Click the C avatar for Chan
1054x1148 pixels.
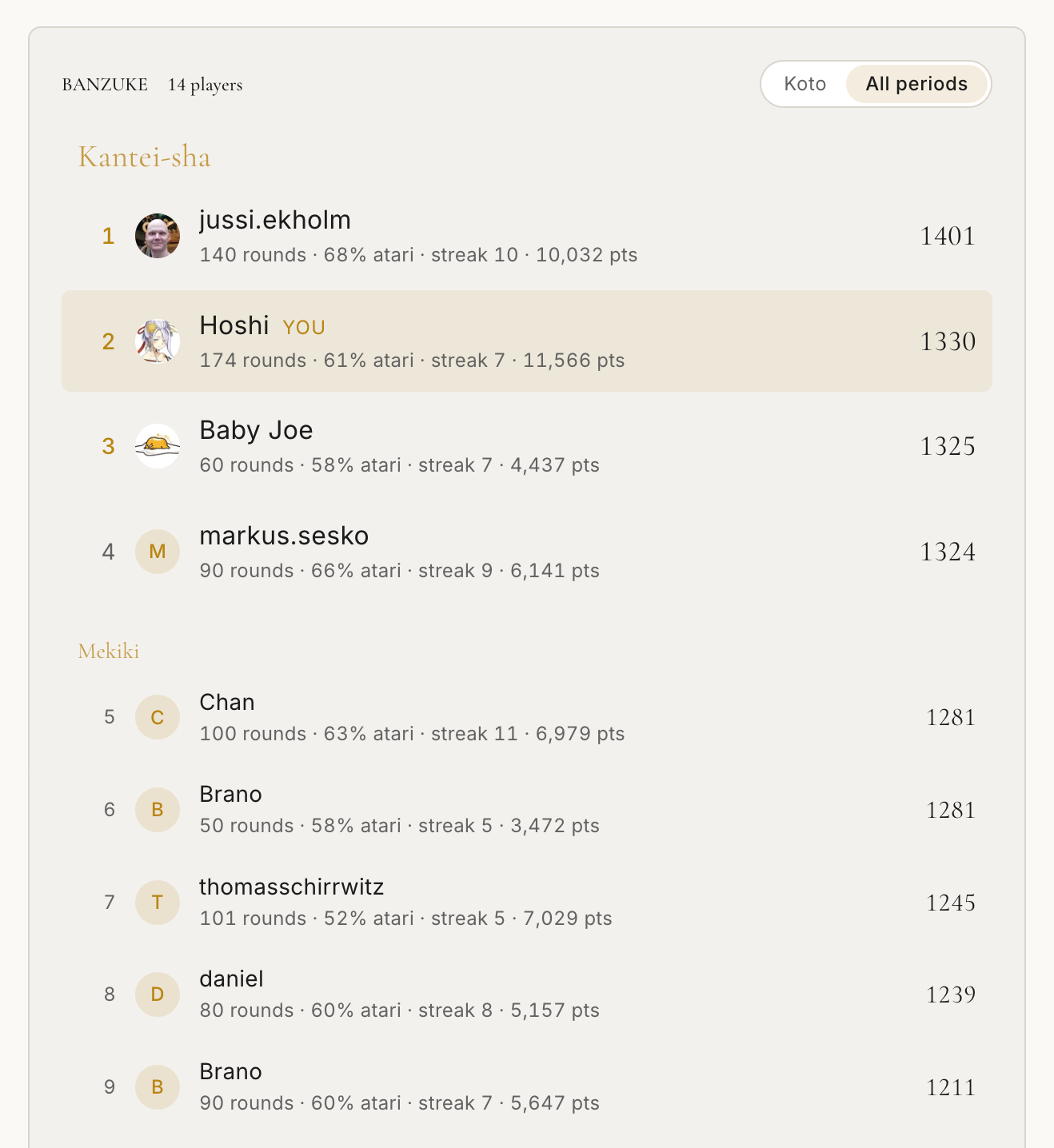[x=158, y=717]
